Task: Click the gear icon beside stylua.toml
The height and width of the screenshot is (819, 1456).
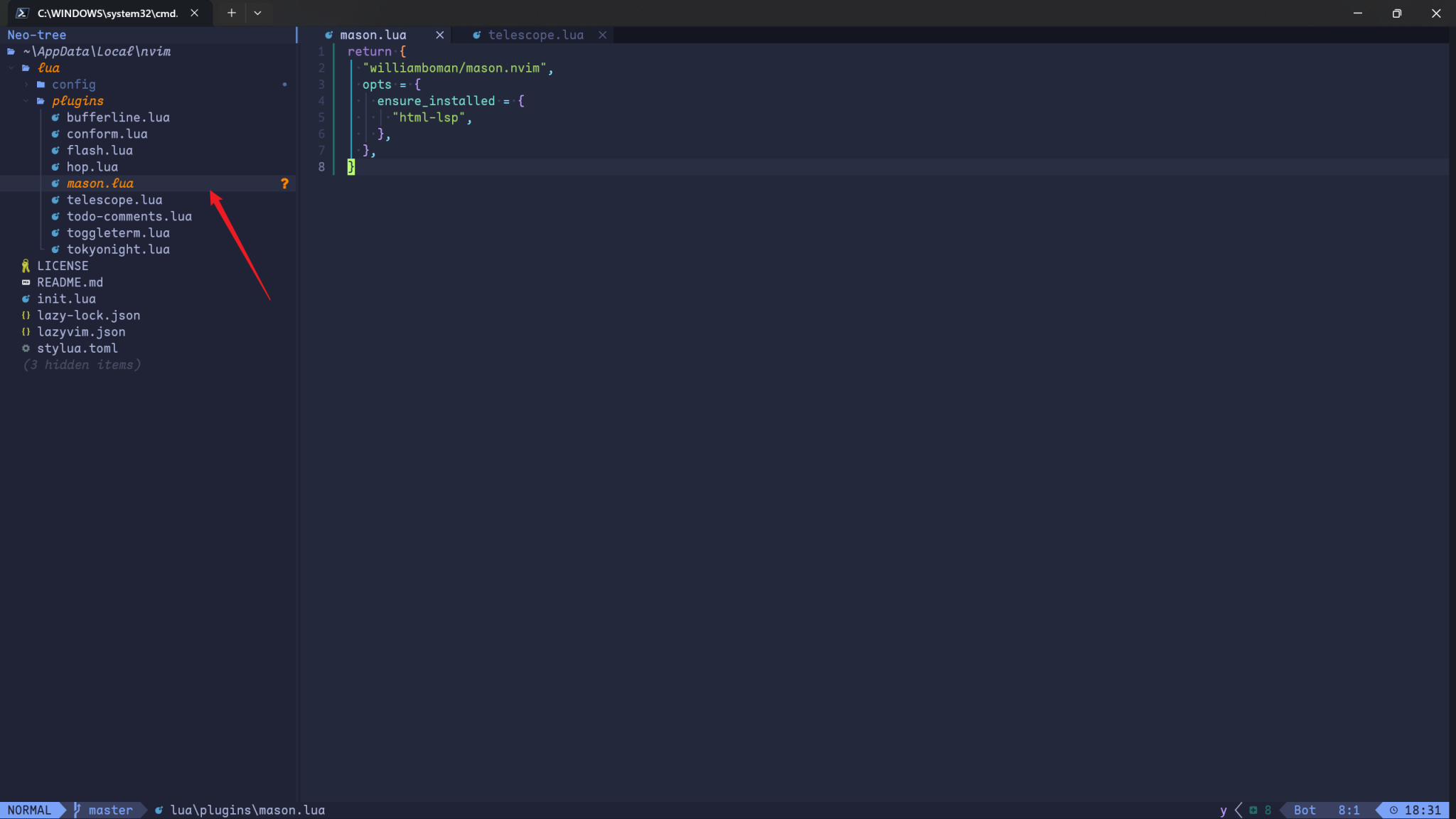Action: point(26,348)
